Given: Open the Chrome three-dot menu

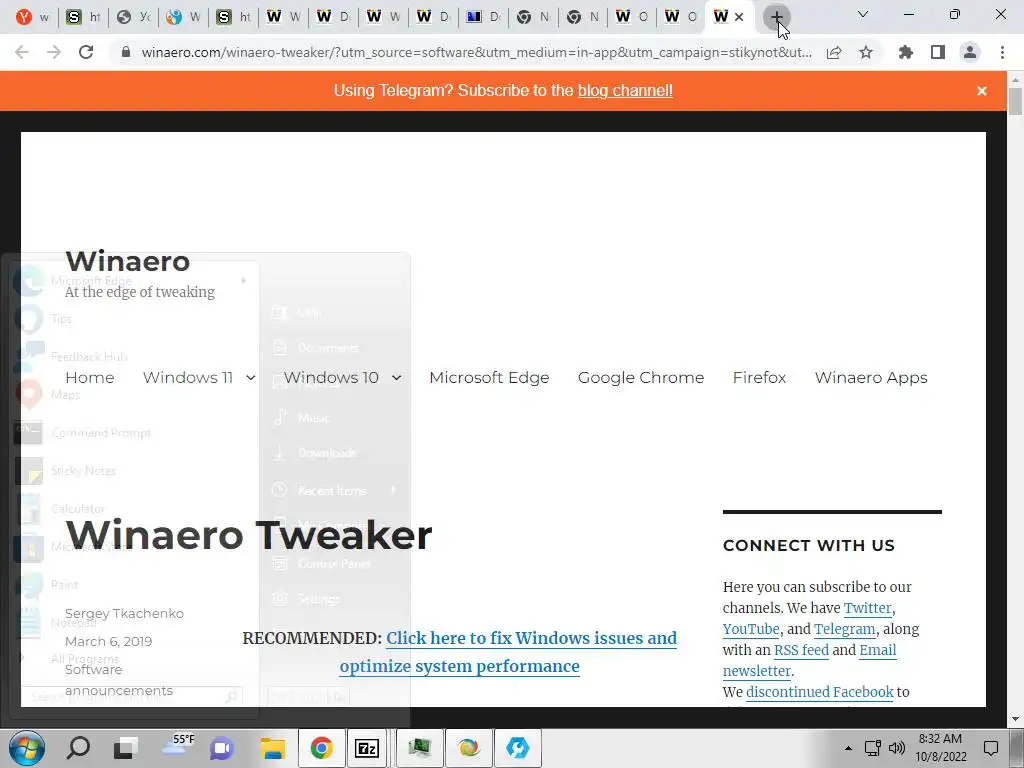Looking at the screenshot, I should tap(1002, 52).
